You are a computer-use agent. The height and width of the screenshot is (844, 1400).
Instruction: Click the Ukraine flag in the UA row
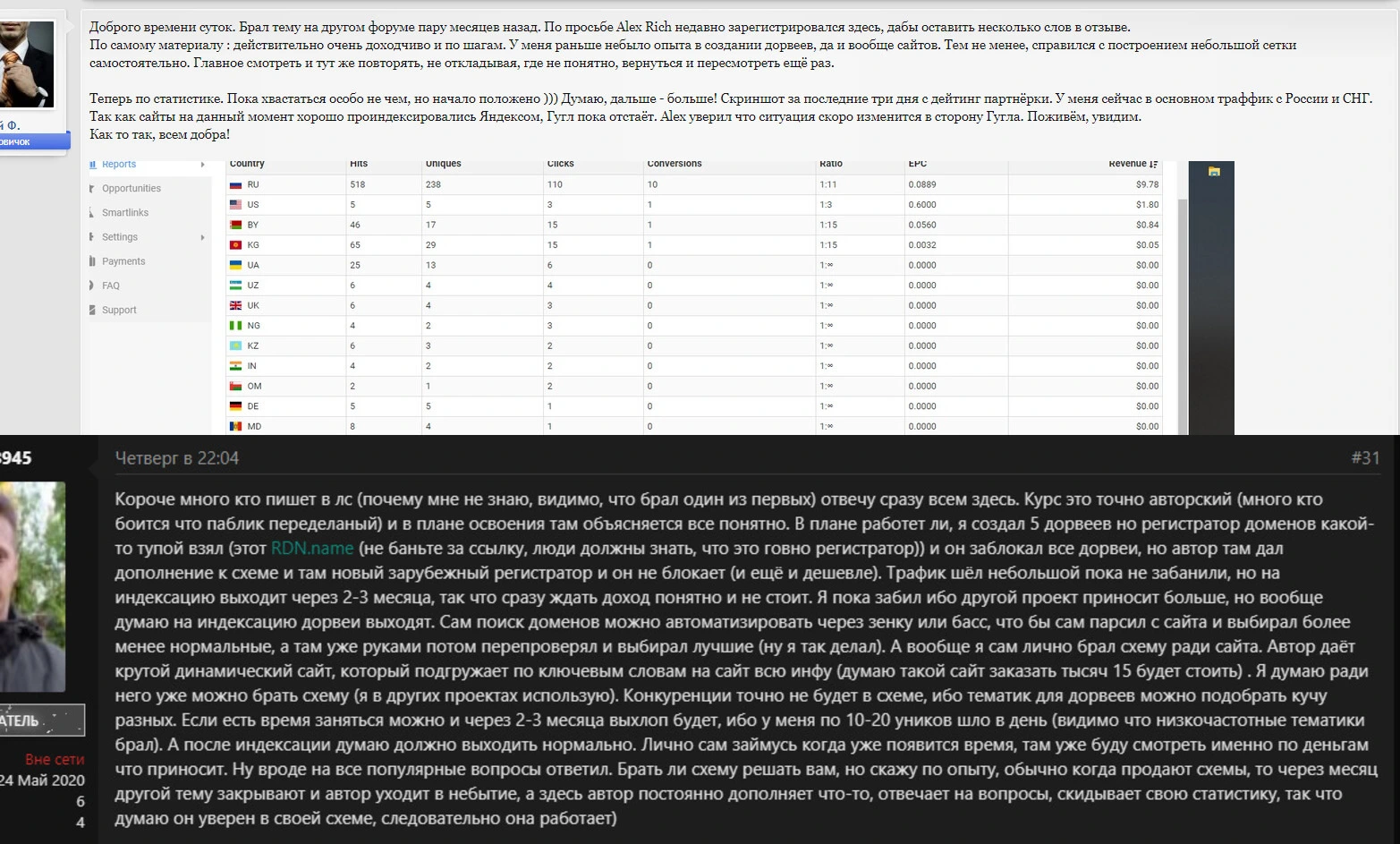[x=235, y=265]
